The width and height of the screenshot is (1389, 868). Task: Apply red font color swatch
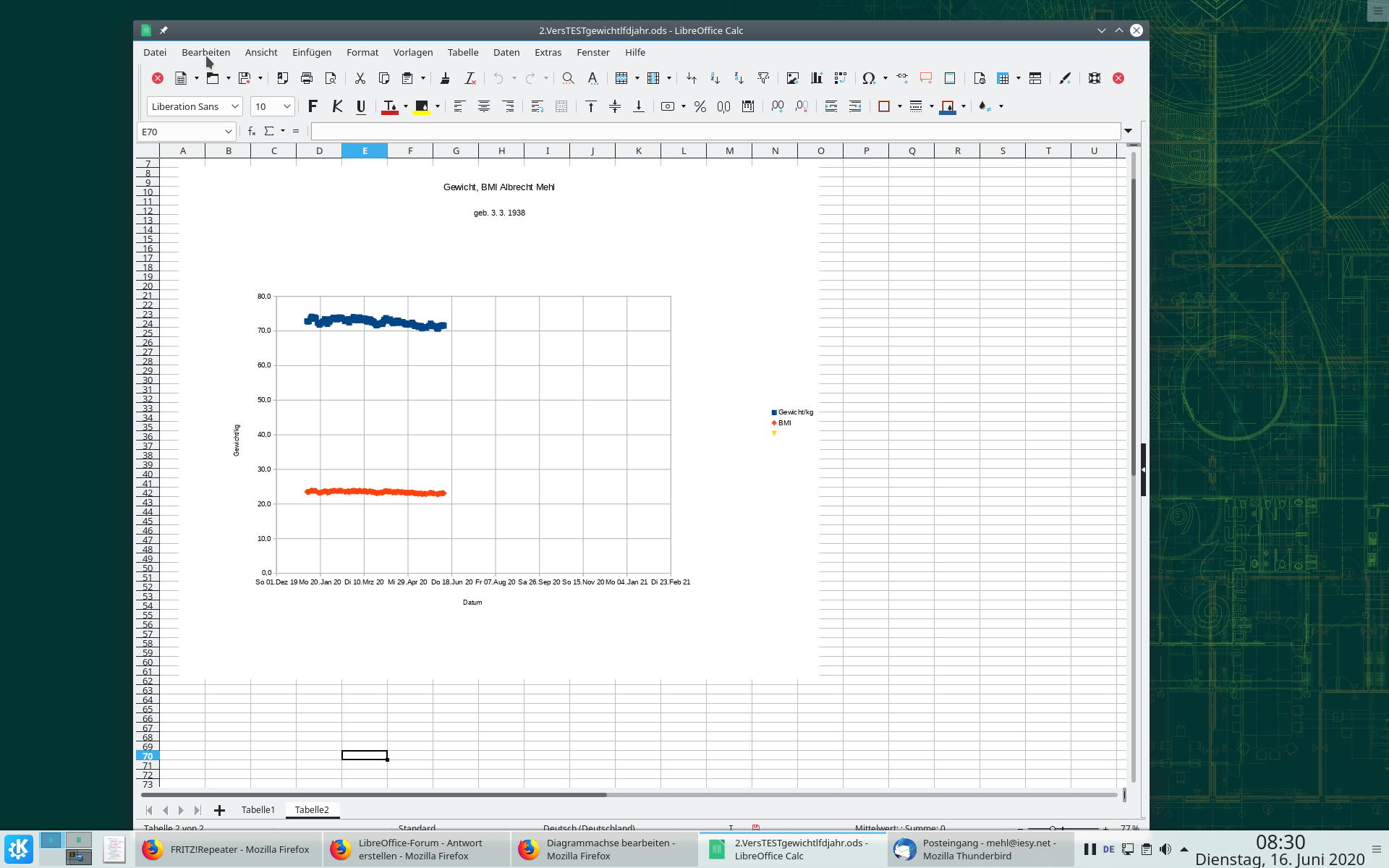click(390, 106)
